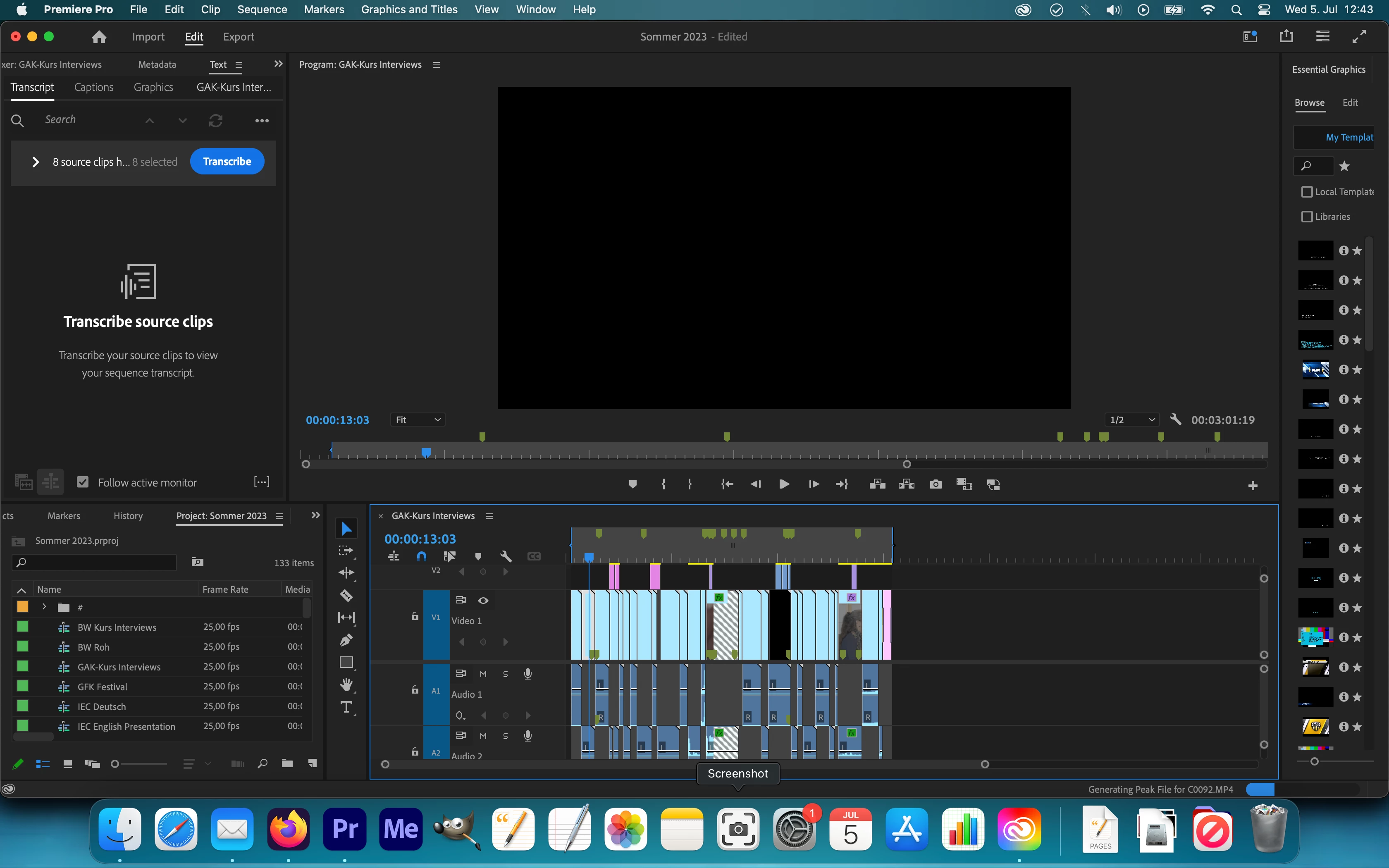Toggle Video 1 track eye visibility

pyautogui.click(x=483, y=601)
